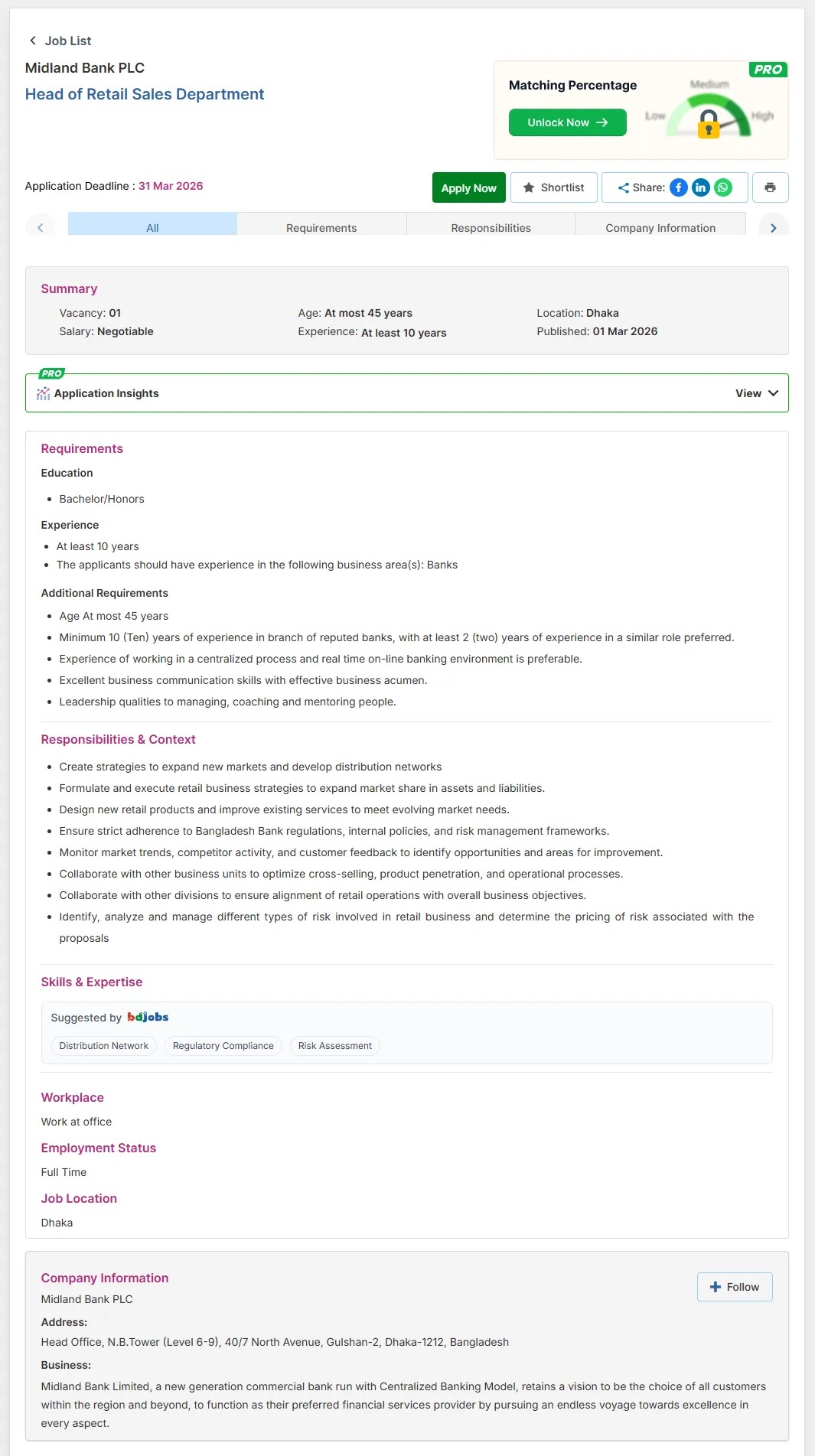Viewport: 815px width, 1456px height.
Task: Click the Apply Now button
Action: 468,187
